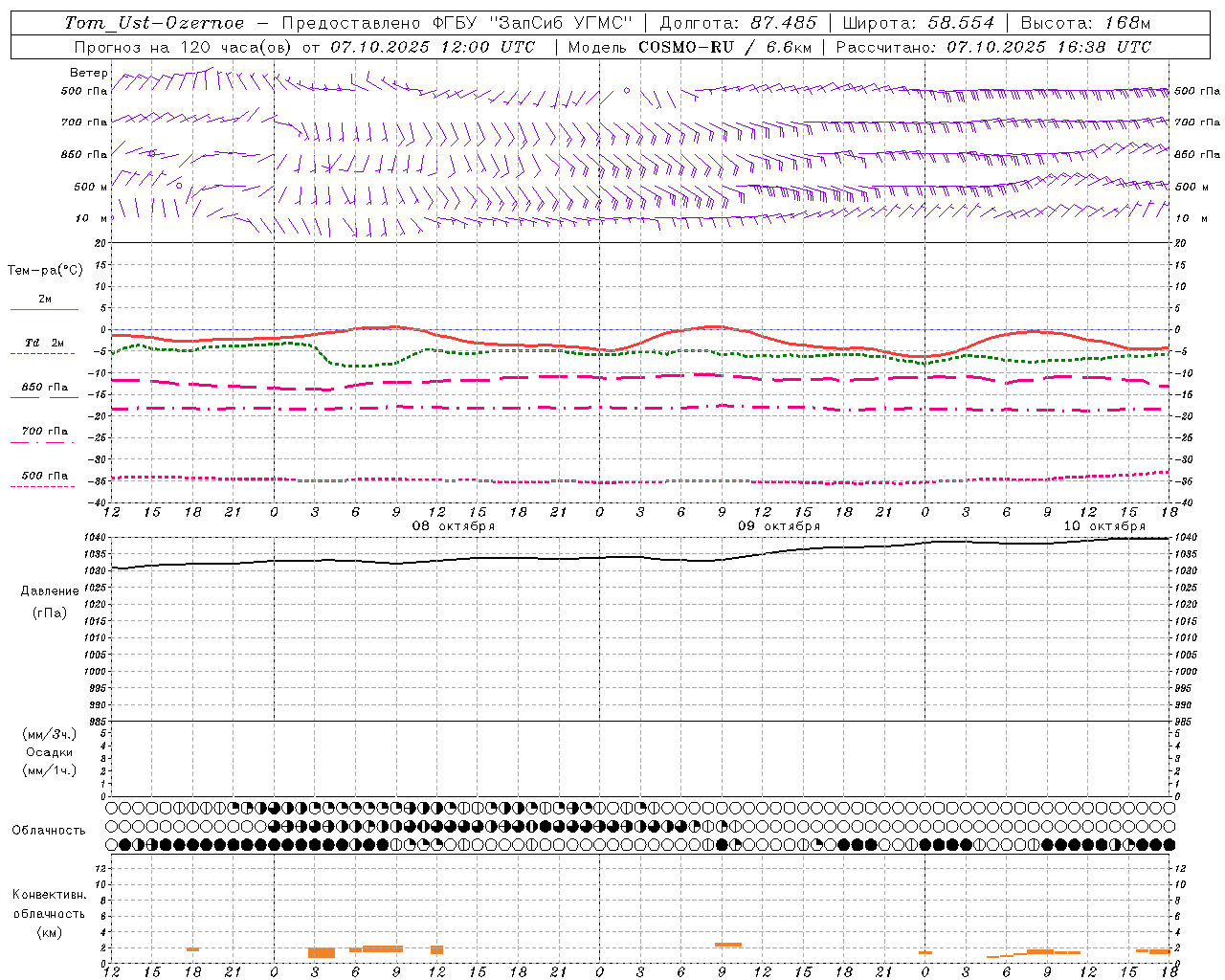The width and height of the screenshot is (1225, 980).
Task: Click the Модель COSMO-RU / 6.6км text
Action: (689, 47)
